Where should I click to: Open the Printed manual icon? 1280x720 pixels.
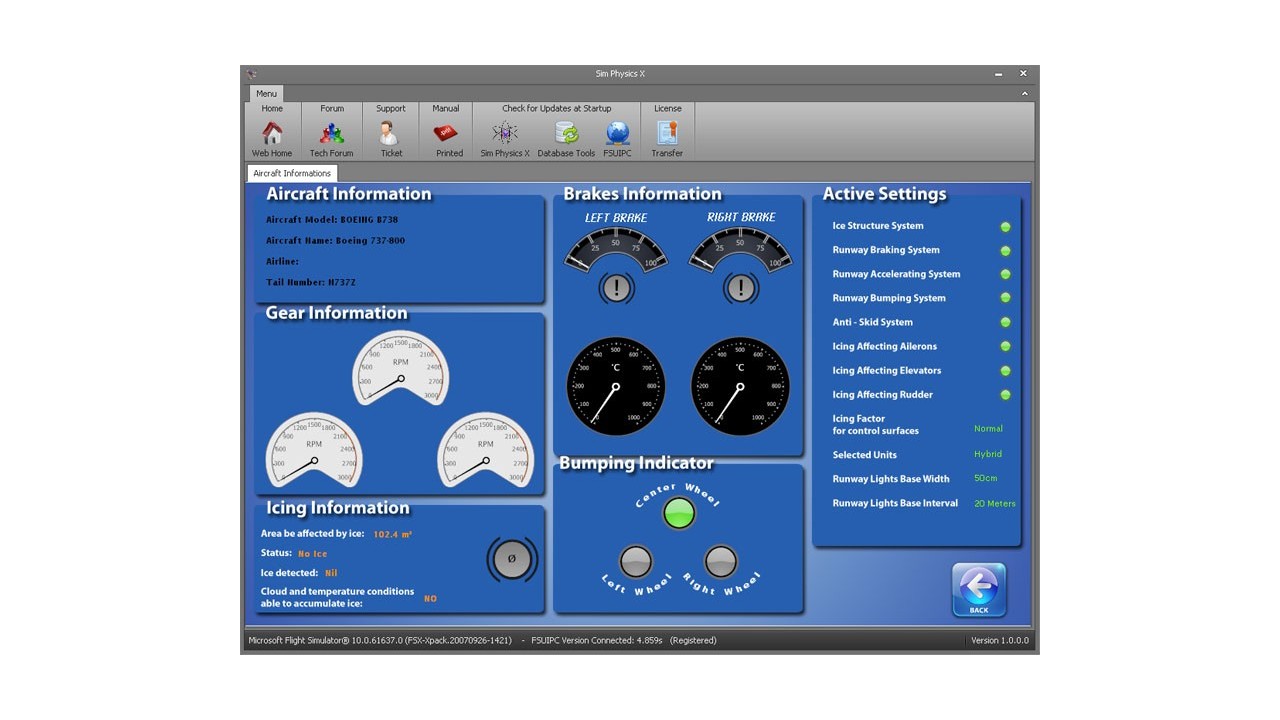tap(446, 134)
